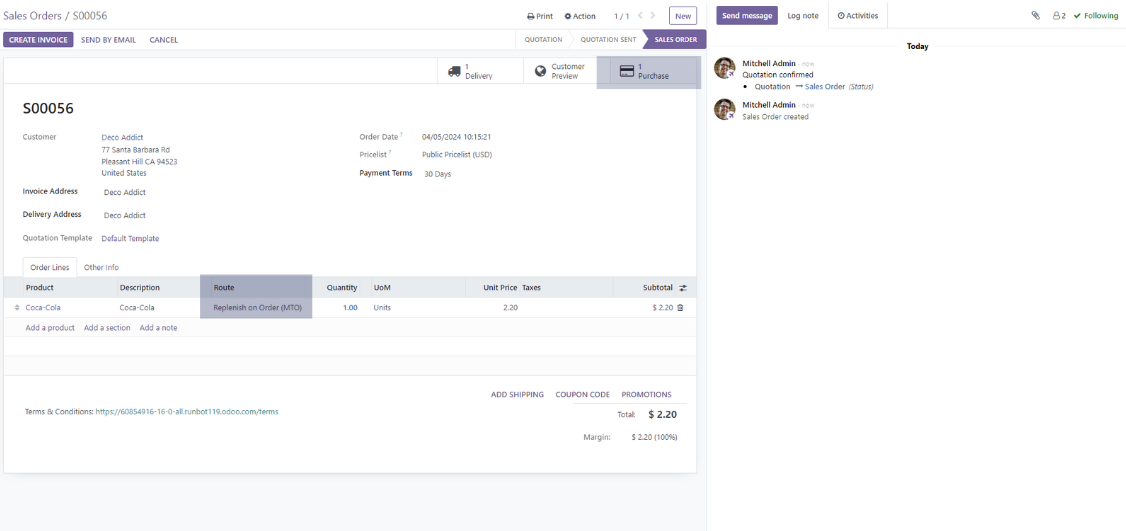Click the Quantity cell showing 1.00

pos(349,308)
